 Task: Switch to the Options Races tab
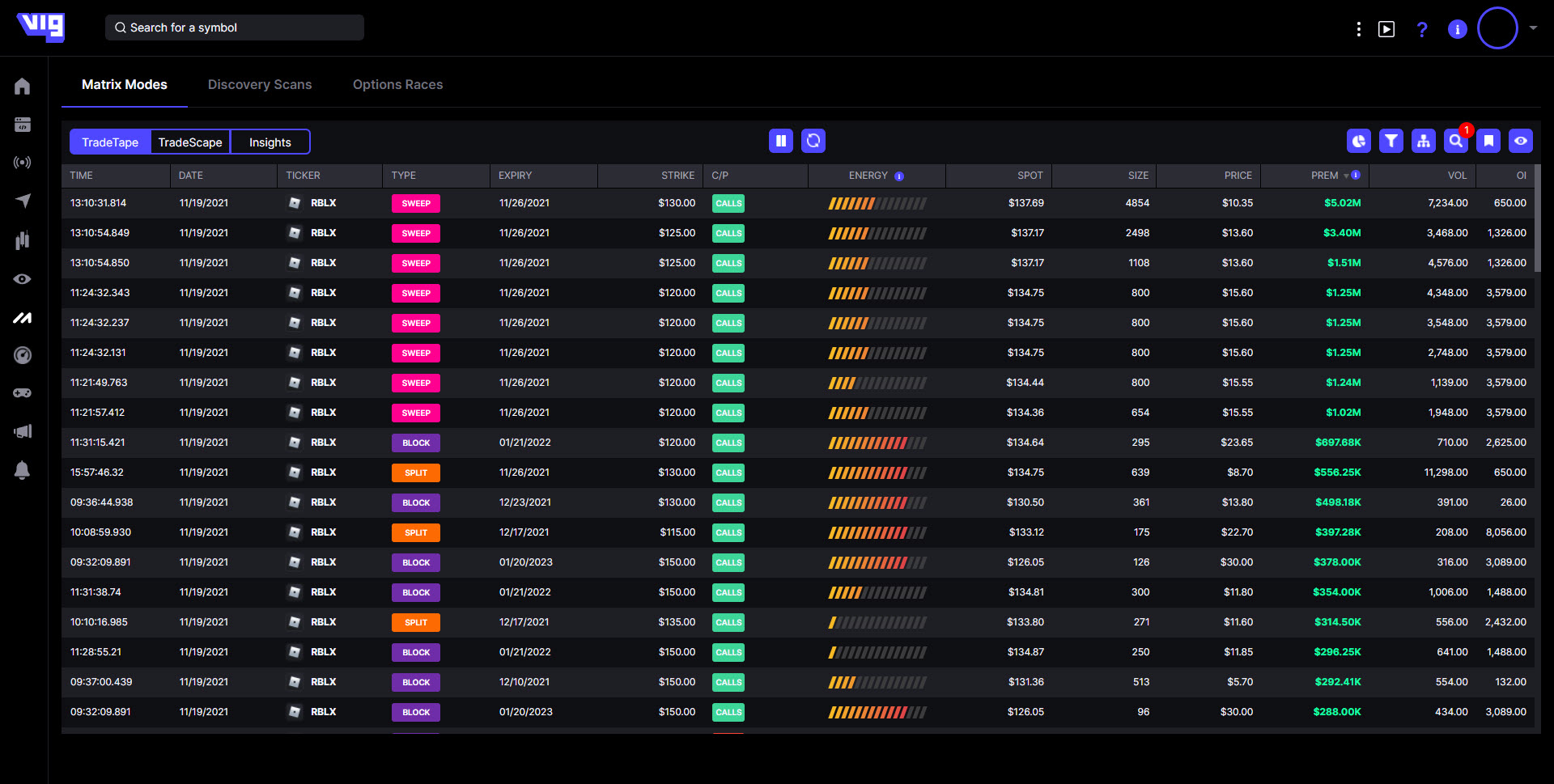[398, 84]
